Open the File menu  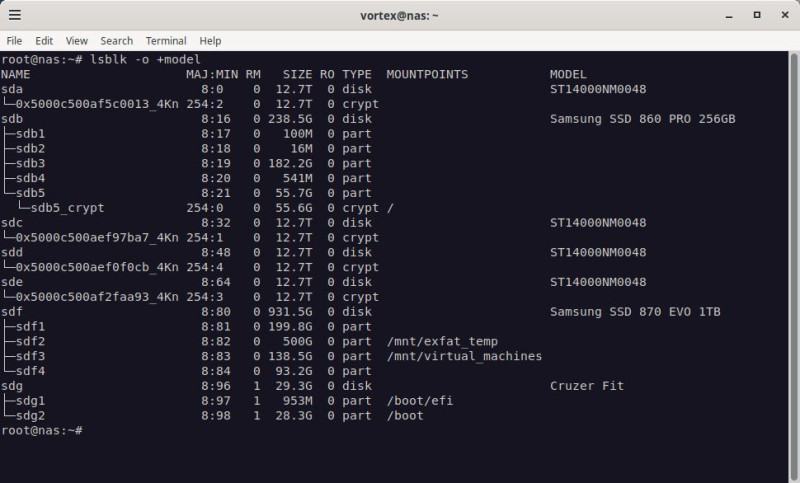(x=14, y=41)
